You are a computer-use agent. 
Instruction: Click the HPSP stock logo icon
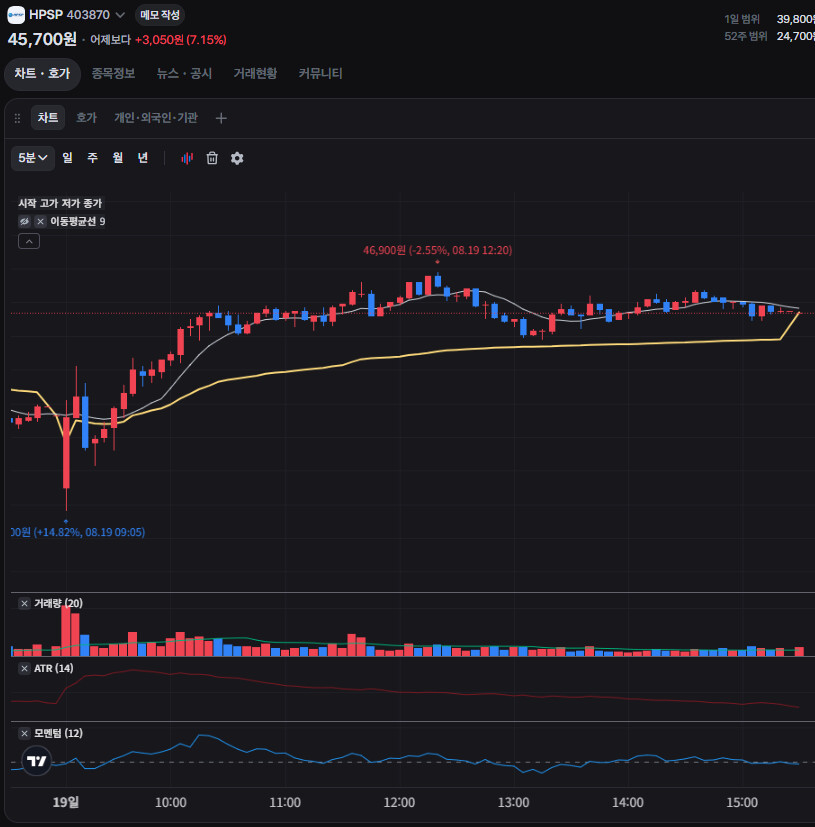[x=16, y=15]
